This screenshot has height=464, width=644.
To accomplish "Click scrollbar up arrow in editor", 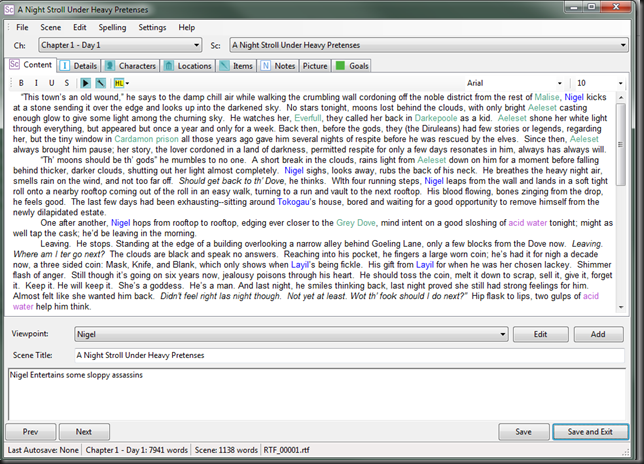I will tap(621, 97).
